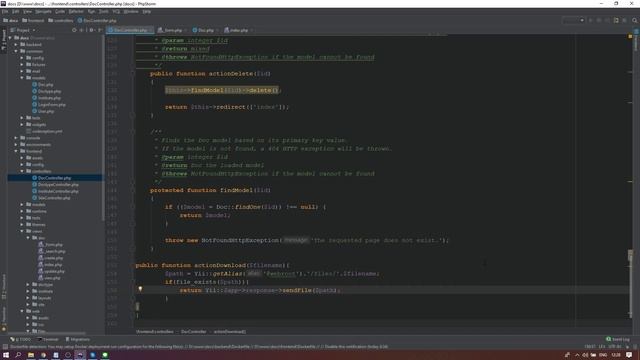Open the TODO tool window

point(20,339)
